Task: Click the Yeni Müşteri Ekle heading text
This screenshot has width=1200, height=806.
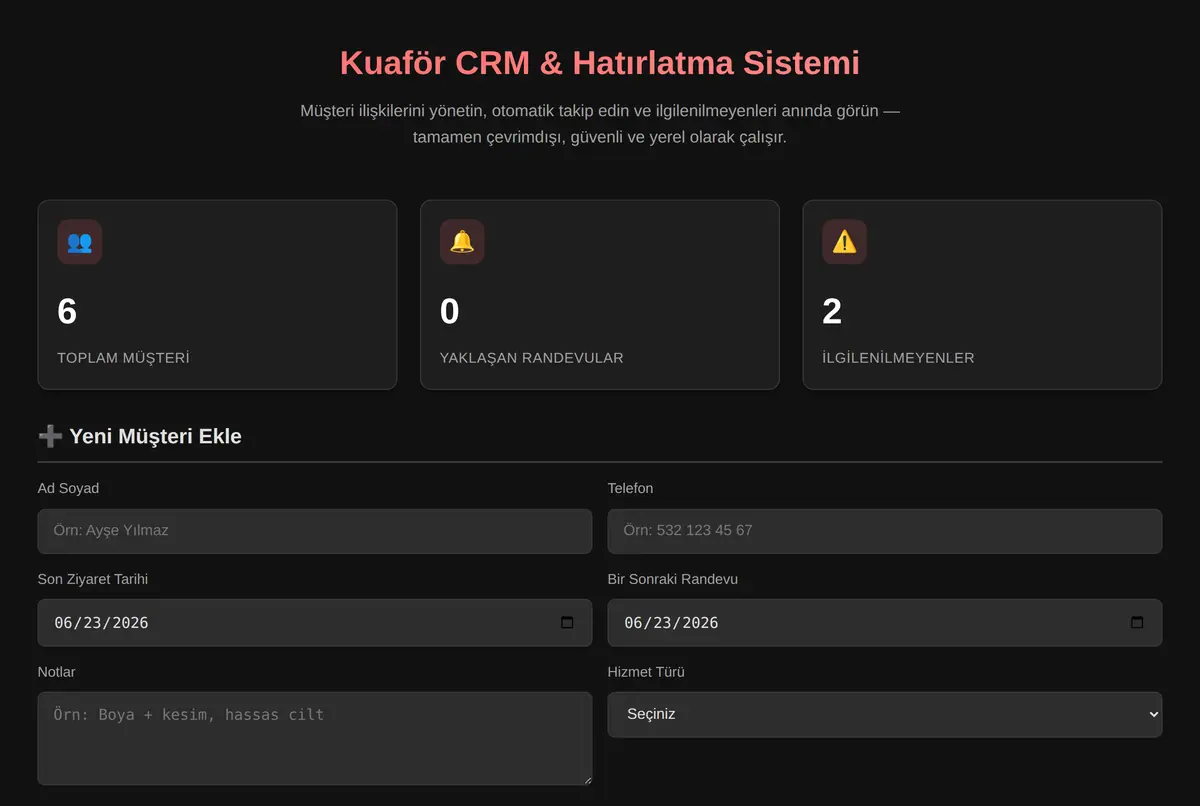Action: point(155,436)
